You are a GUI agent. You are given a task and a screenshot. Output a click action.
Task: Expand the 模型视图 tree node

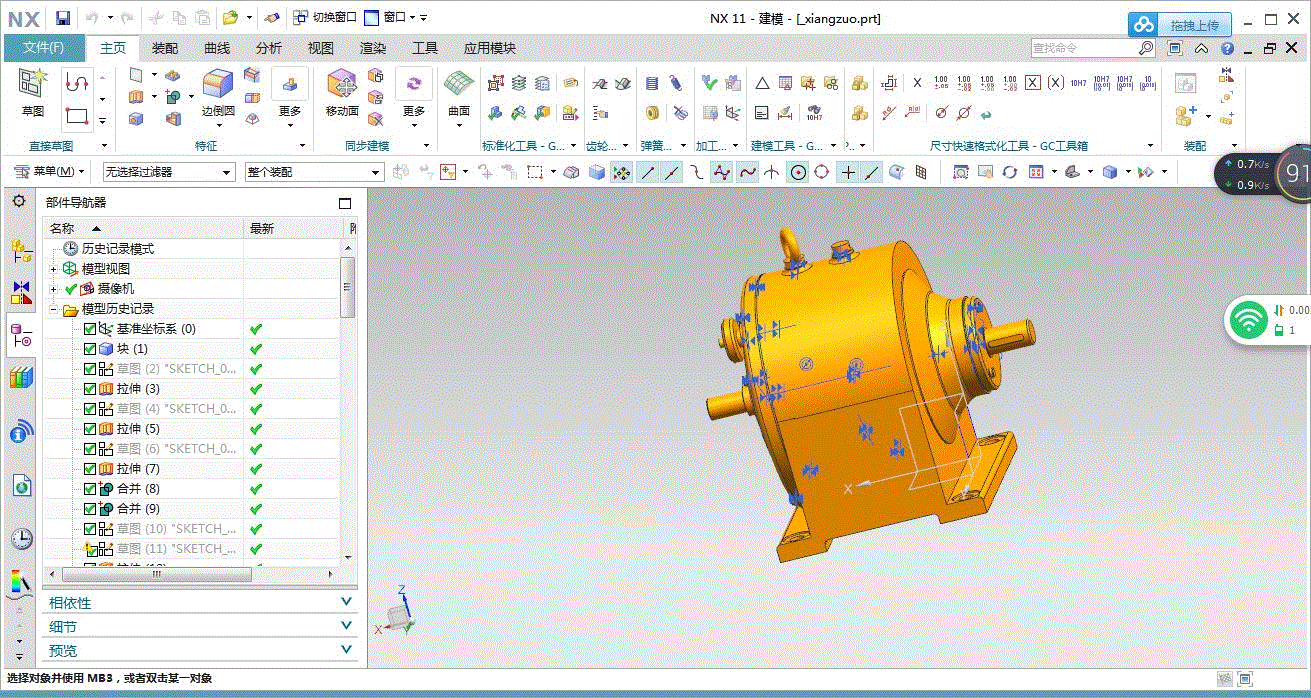point(53,269)
